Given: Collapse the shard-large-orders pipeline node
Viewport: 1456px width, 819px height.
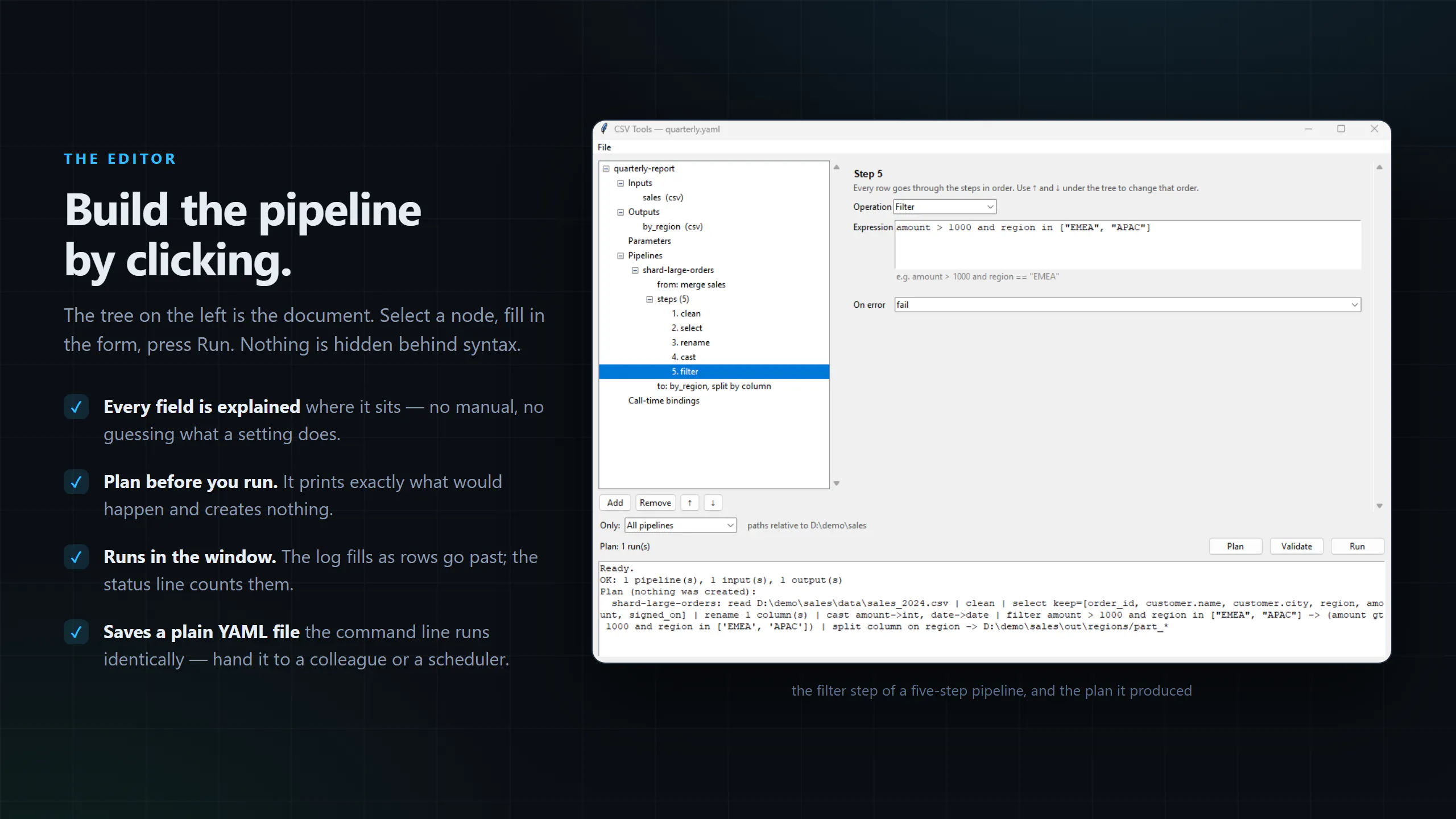Looking at the screenshot, I should point(635,270).
